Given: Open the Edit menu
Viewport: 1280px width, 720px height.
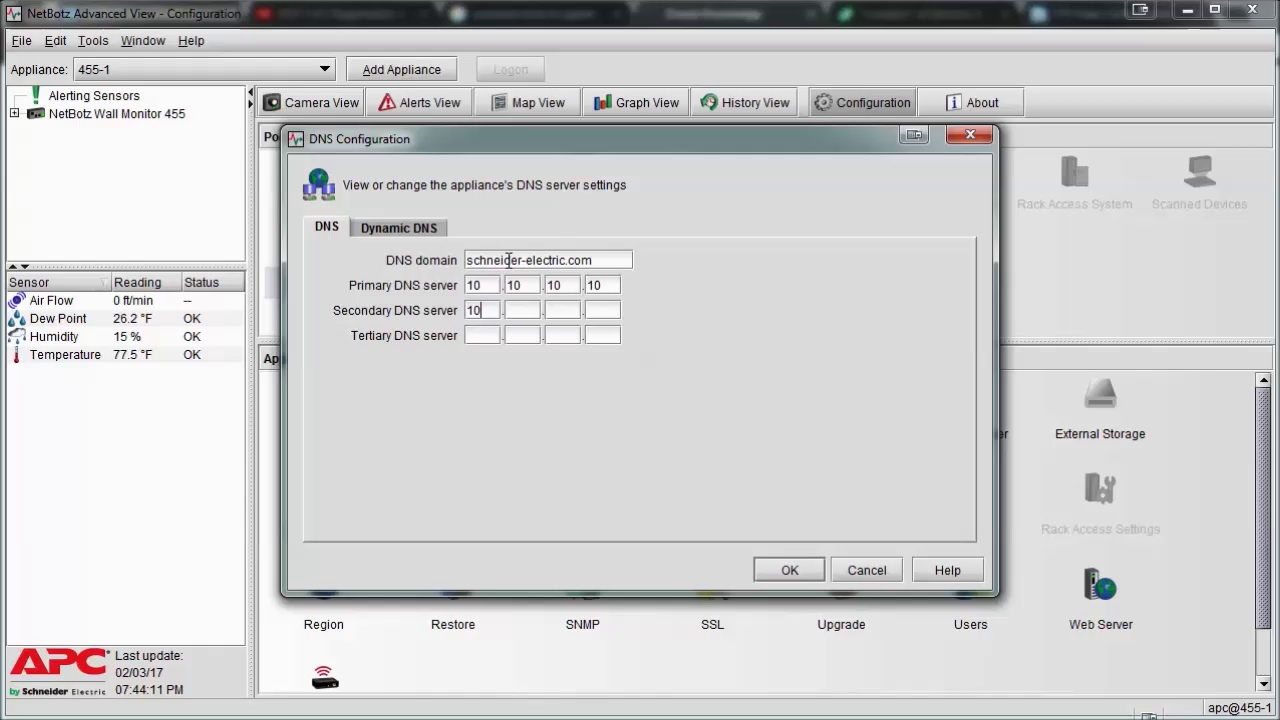Looking at the screenshot, I should 55,41.
